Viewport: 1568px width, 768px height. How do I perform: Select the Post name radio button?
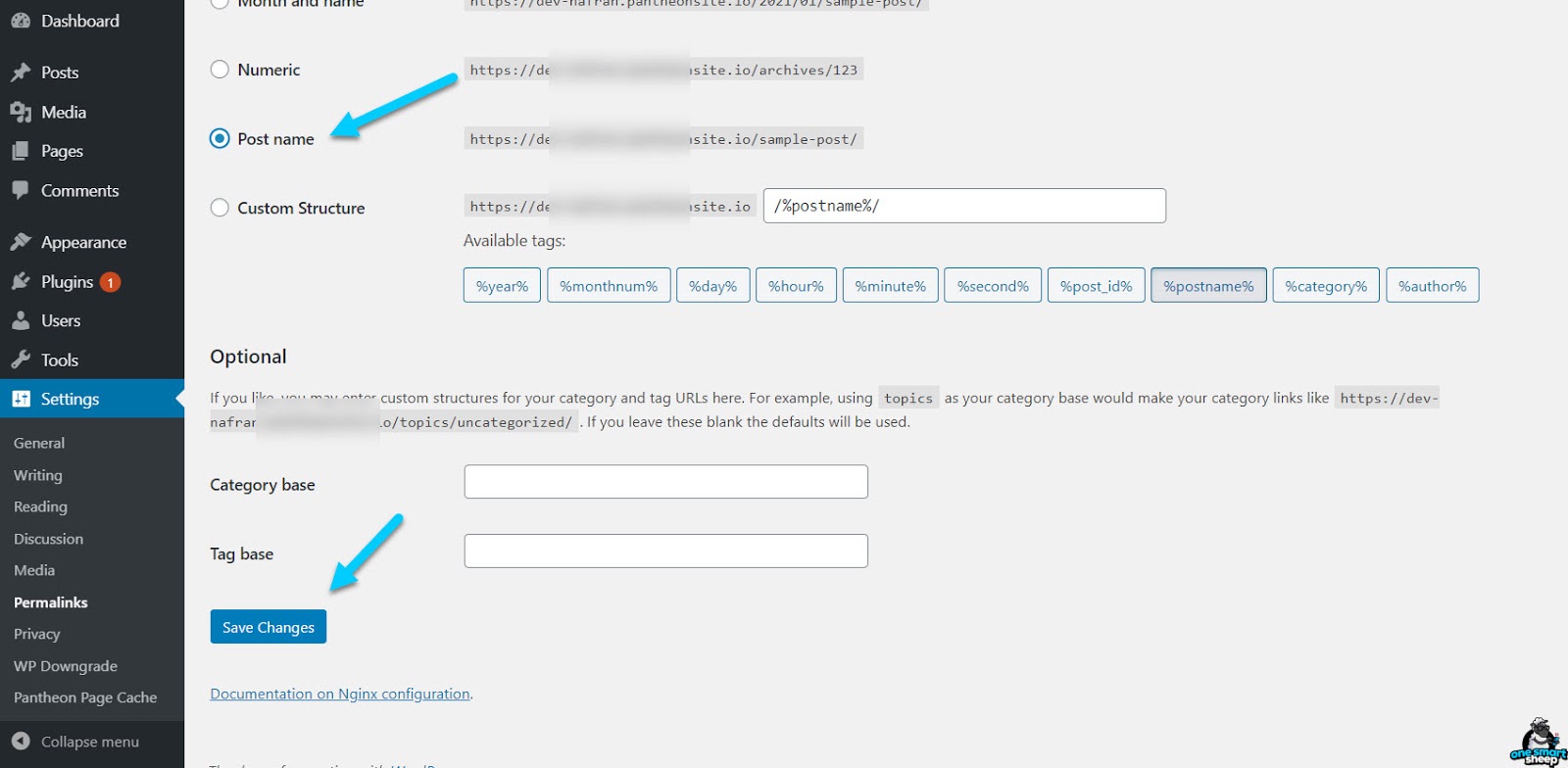220,138
